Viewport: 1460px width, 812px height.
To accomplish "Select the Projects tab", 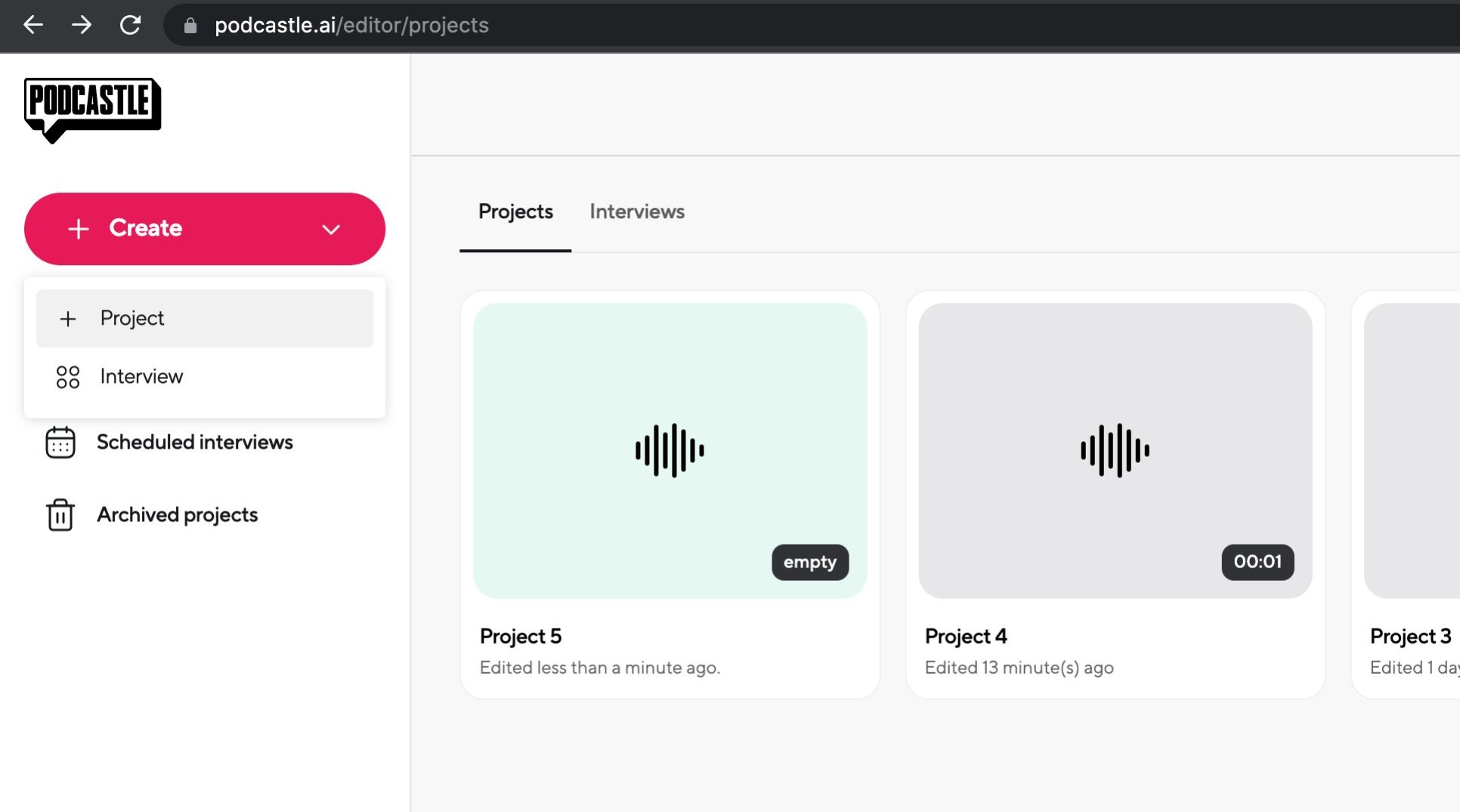I will 515,212.
